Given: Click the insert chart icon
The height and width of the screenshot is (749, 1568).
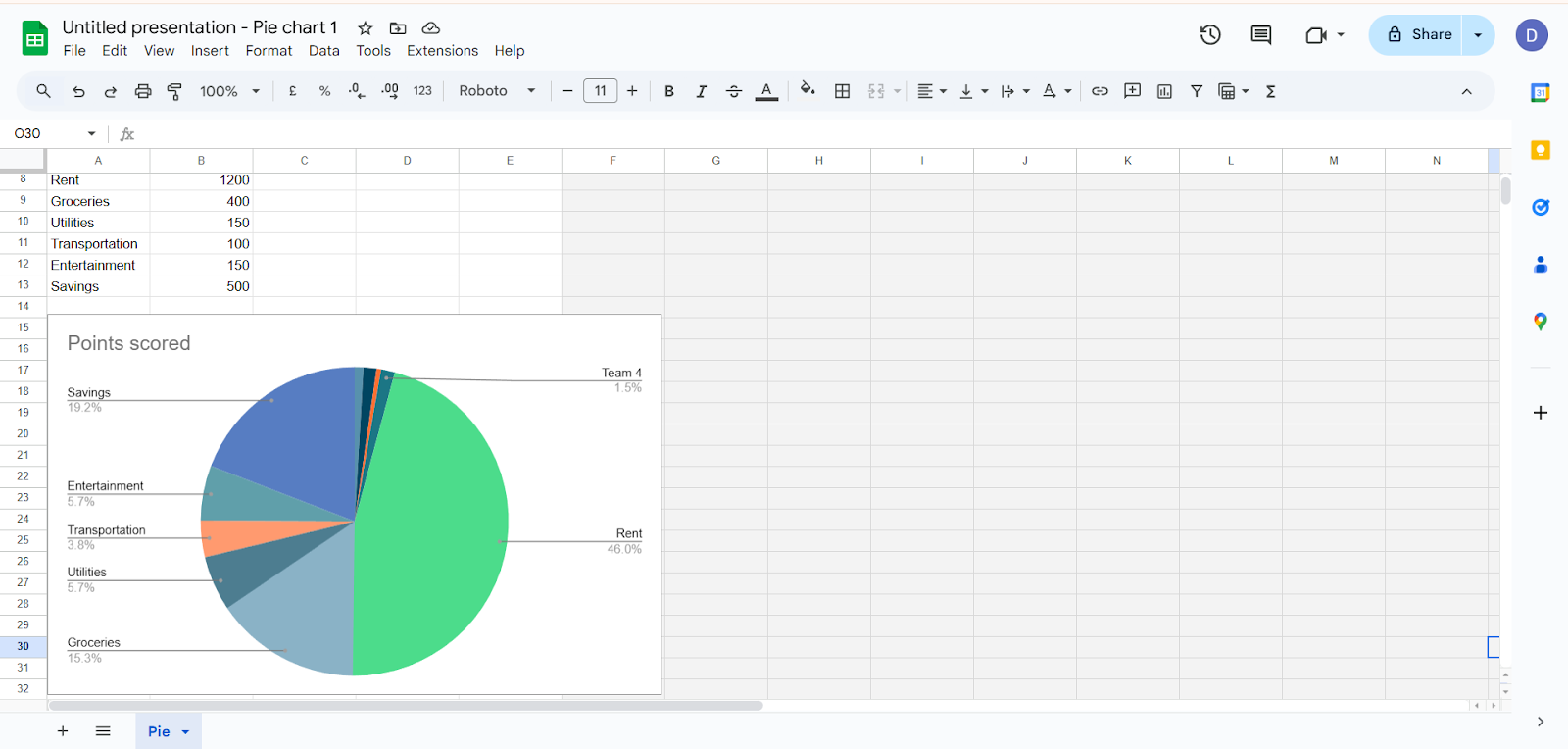Looking at the screenshot, I should (x=1164, y=91).
